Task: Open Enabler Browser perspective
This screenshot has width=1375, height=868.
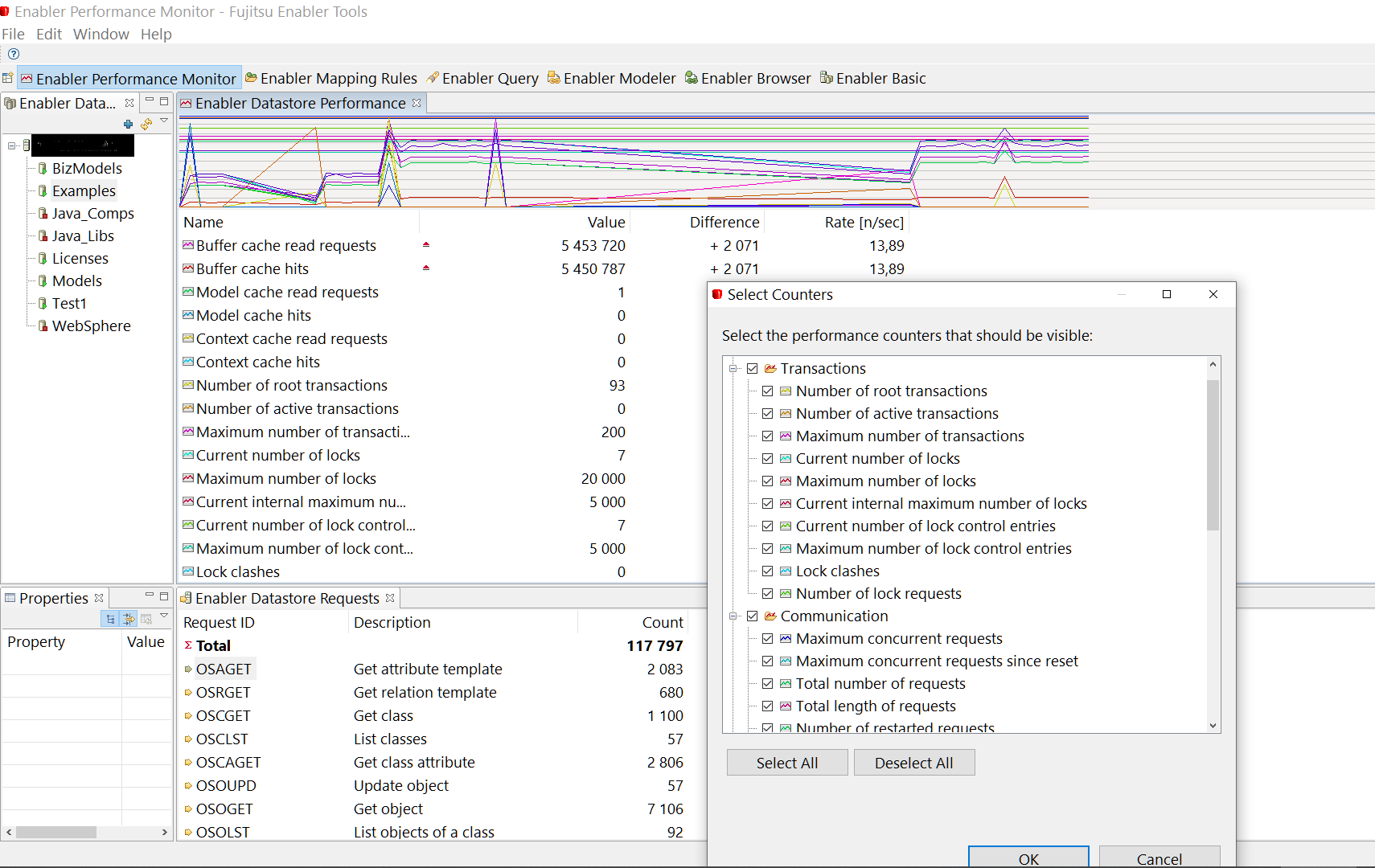Action: pos(748,78)
